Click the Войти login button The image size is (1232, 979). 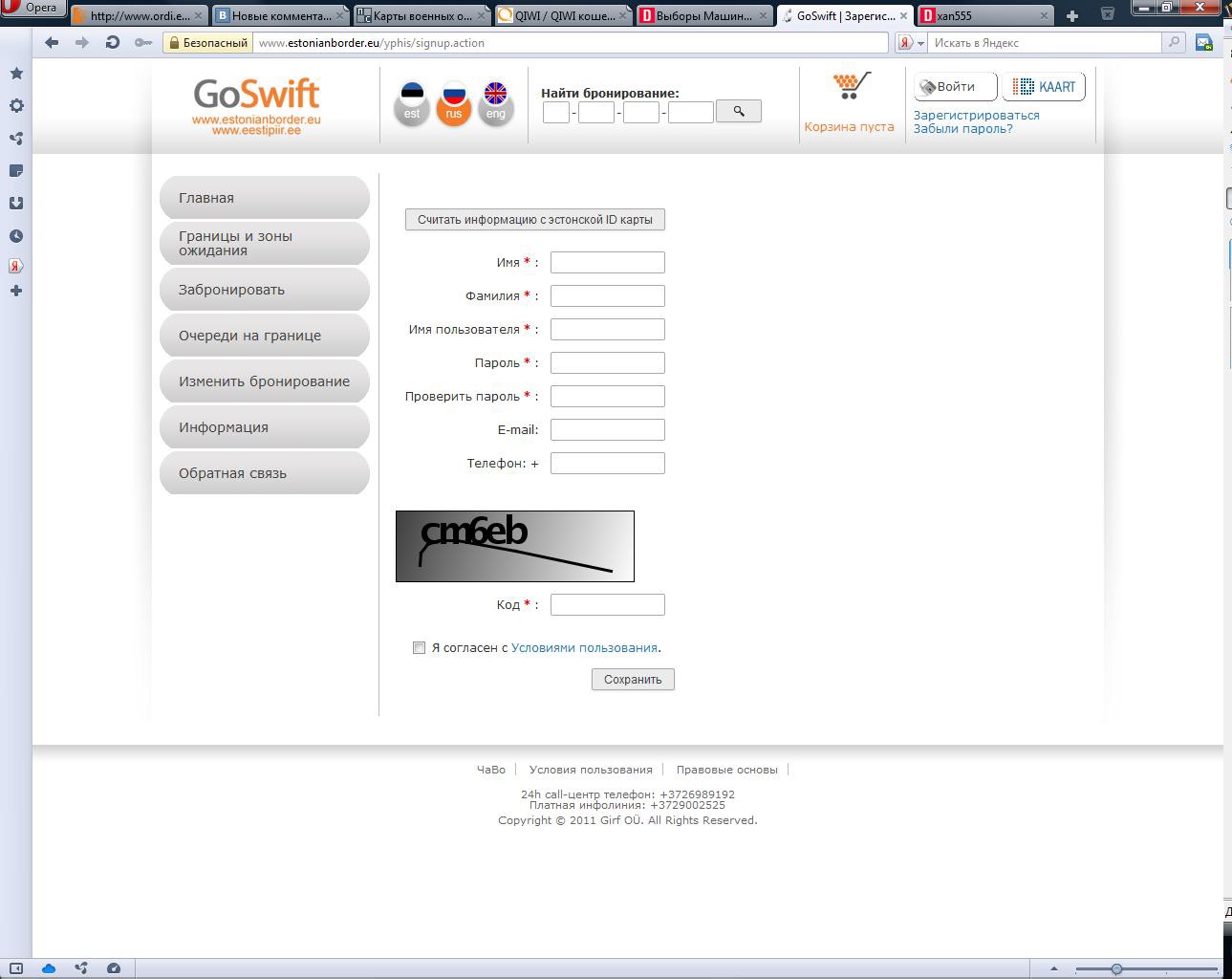(x=956, y=87)
